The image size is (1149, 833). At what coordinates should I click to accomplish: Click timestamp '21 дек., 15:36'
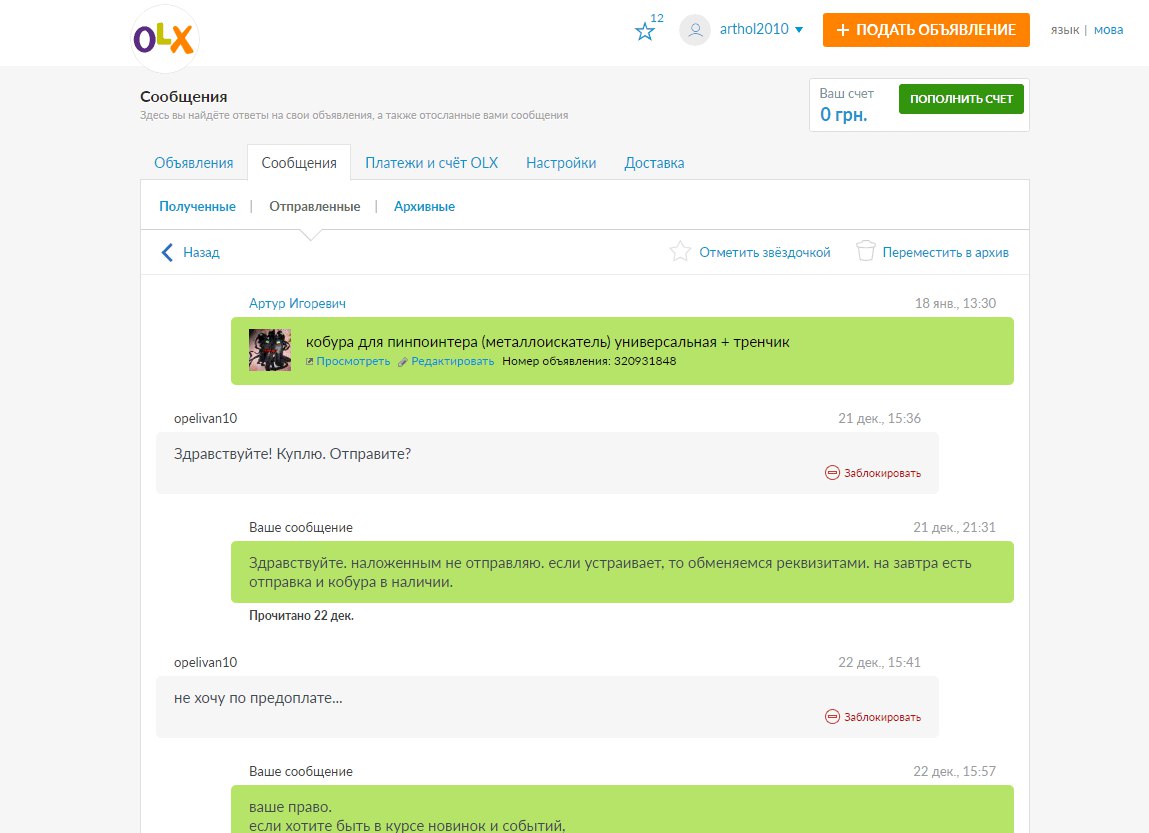879,418
